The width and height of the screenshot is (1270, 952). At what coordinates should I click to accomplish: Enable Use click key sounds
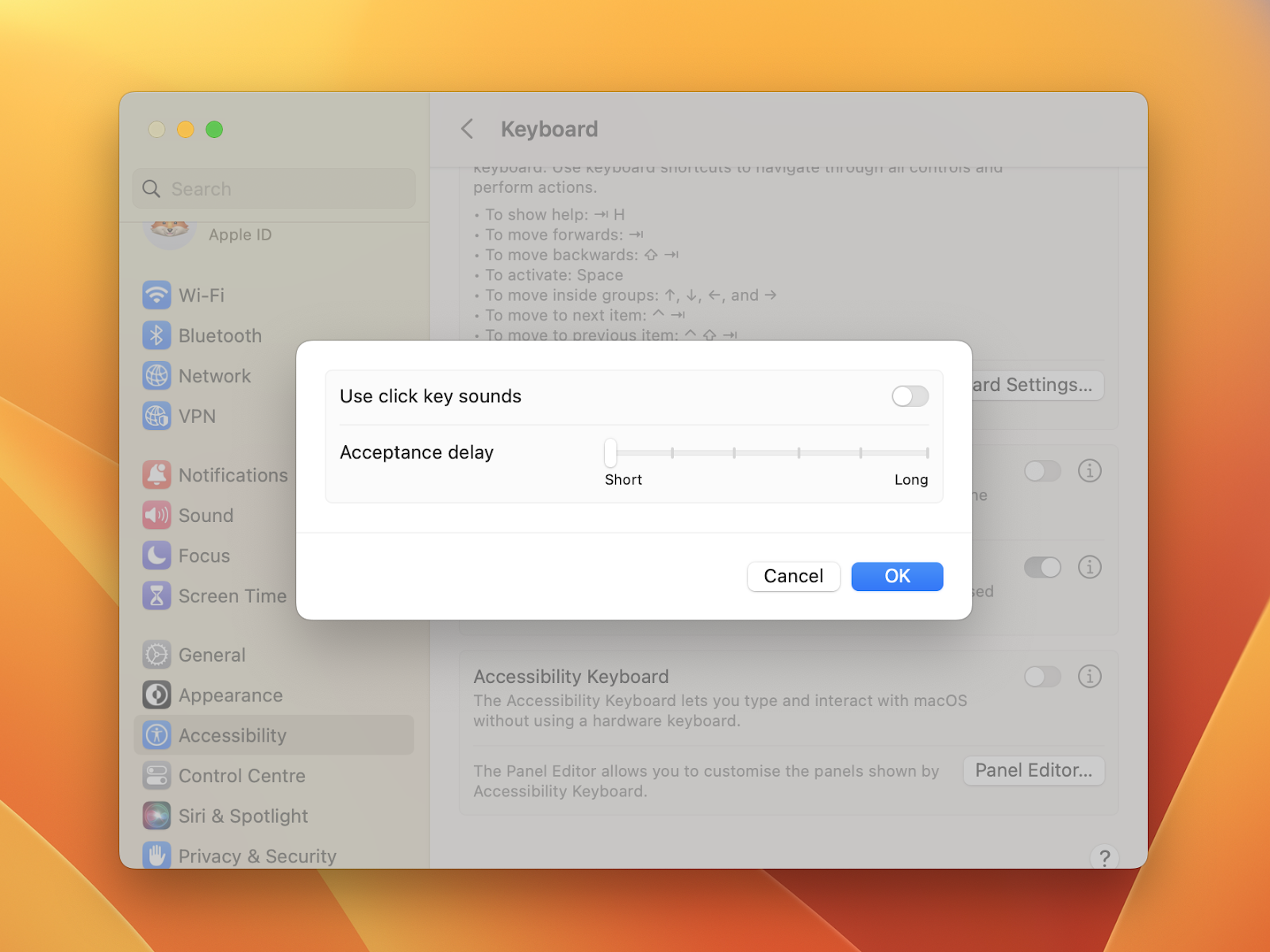tap(909, 396)
